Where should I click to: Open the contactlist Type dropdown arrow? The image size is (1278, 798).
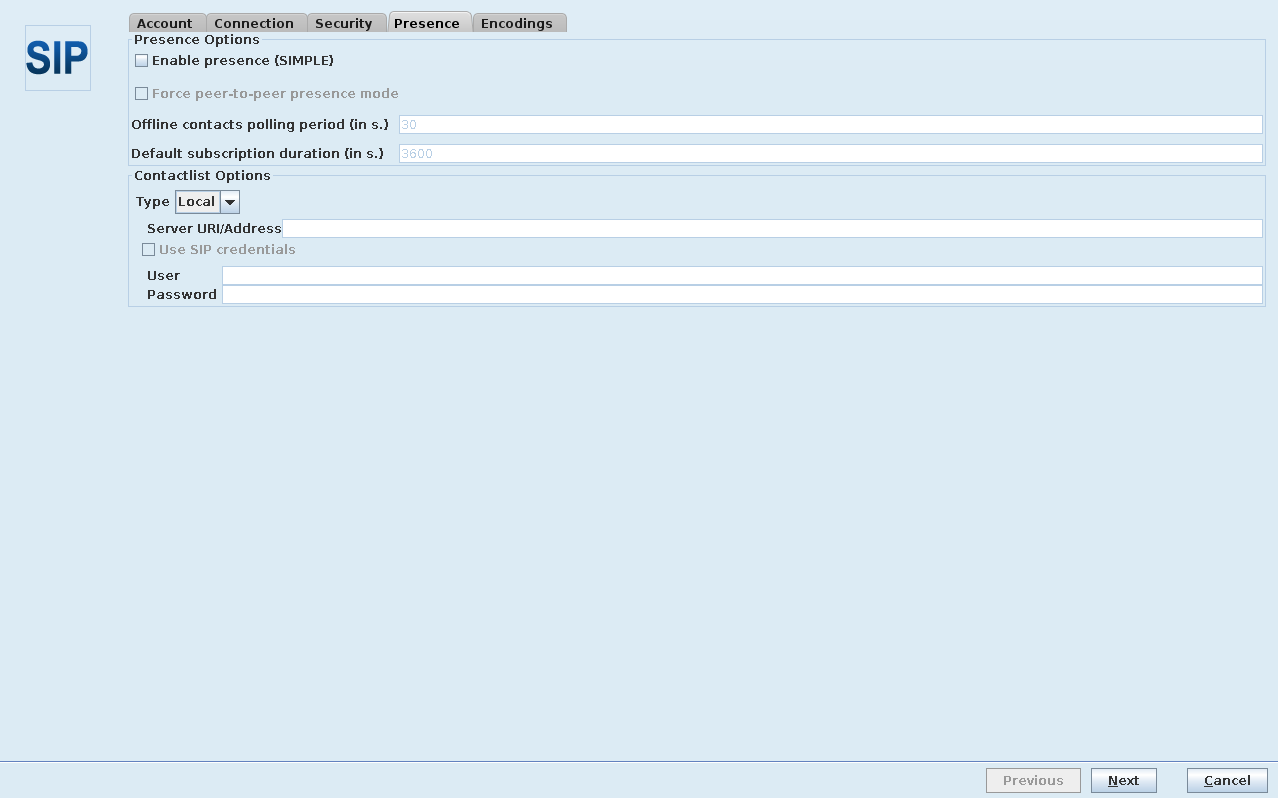(230, 202)
